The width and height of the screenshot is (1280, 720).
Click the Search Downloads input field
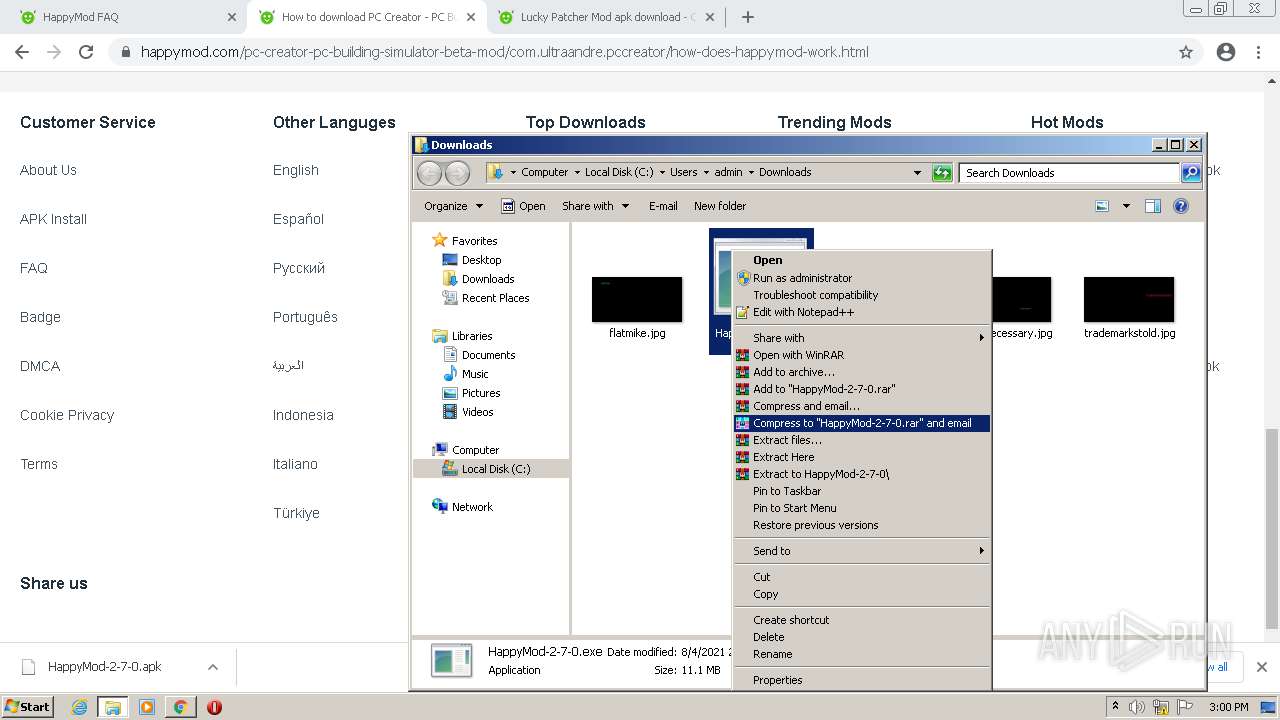point(1069,173)
